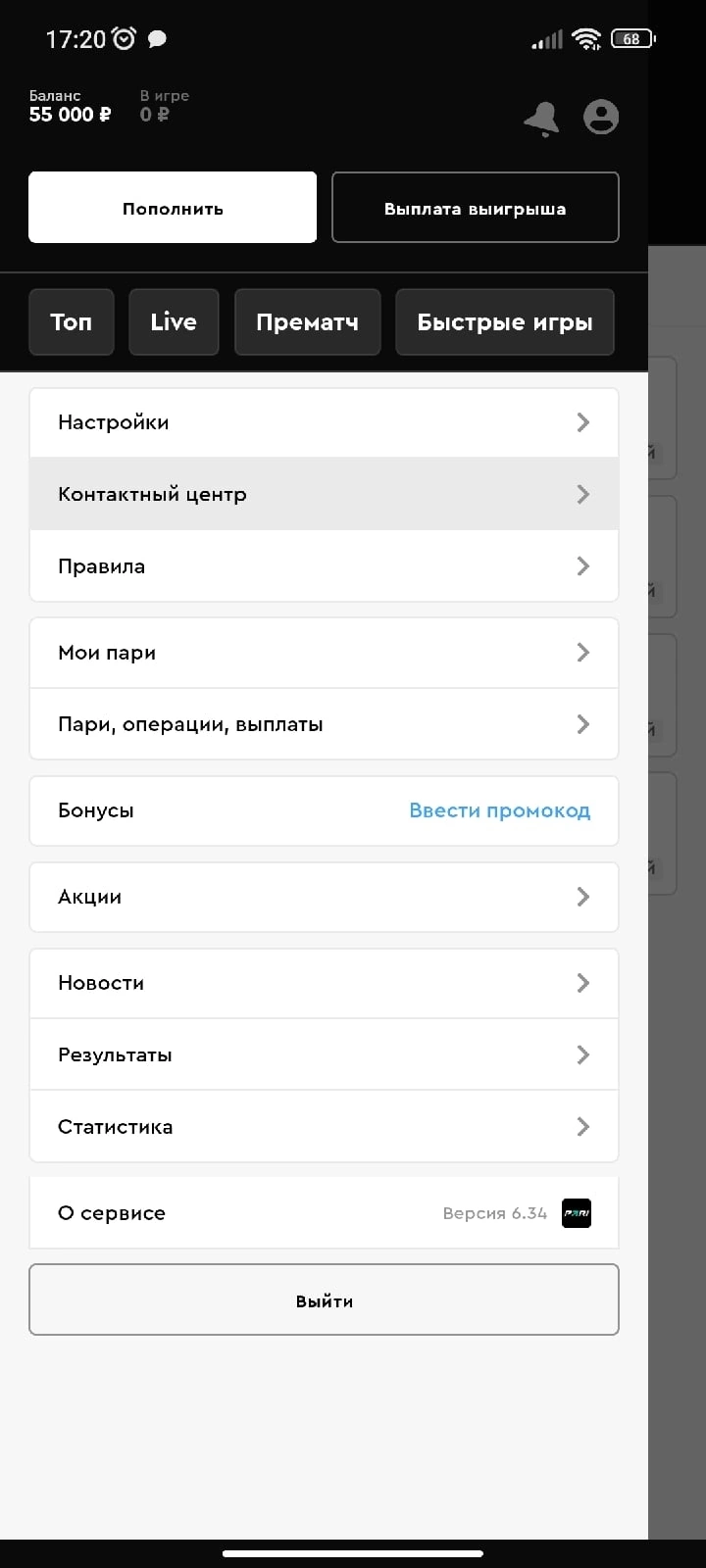The height and width of the screenshot is (1568, 706).
Task: Log out with the Выйти button
Action: tap(324, 1300)
